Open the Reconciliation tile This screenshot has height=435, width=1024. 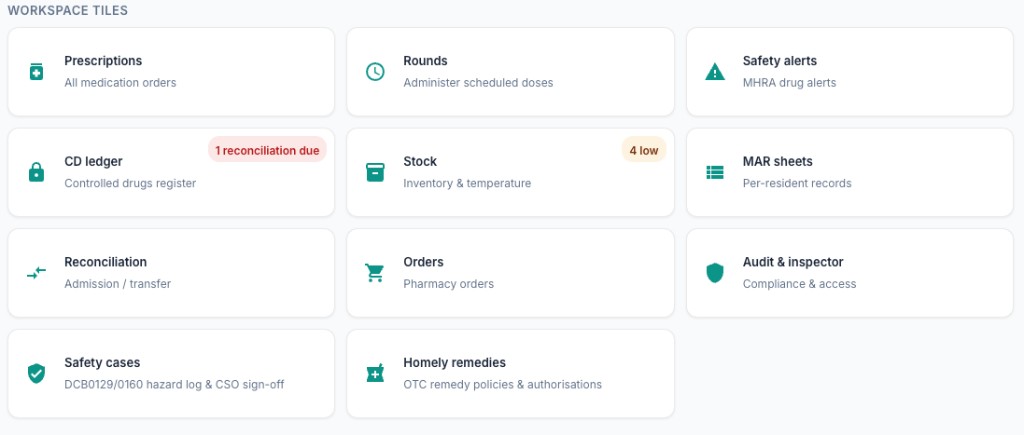coord(171,273)
